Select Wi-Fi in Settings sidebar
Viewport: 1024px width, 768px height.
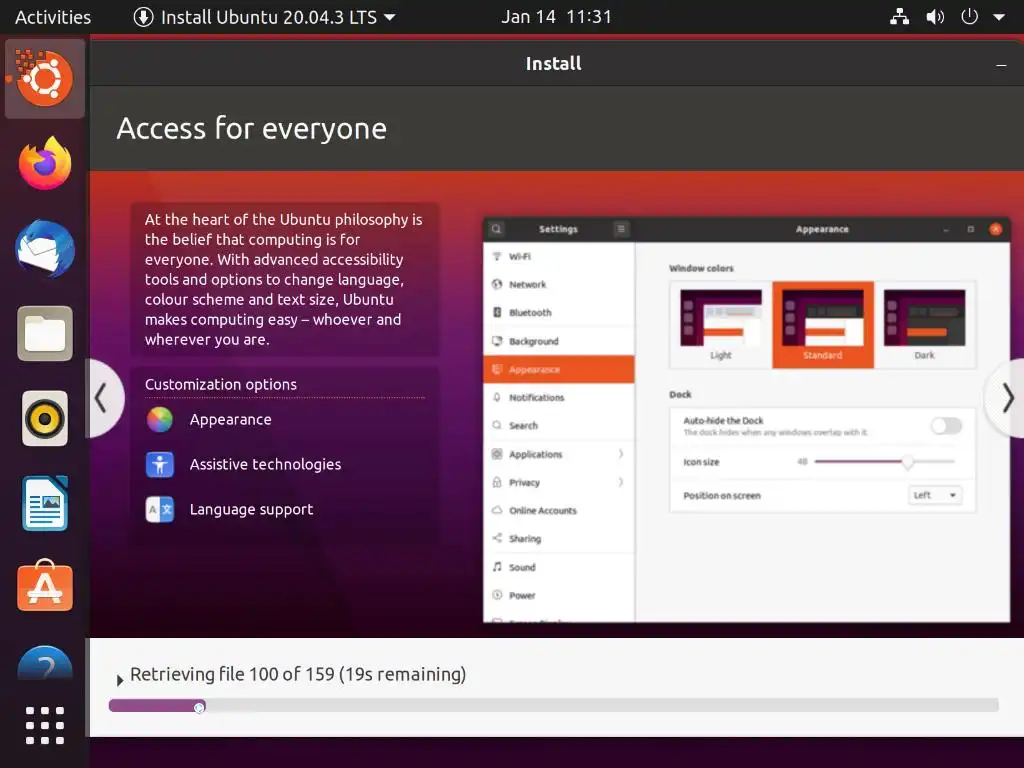pyautogui.click(x=558, y=256)
